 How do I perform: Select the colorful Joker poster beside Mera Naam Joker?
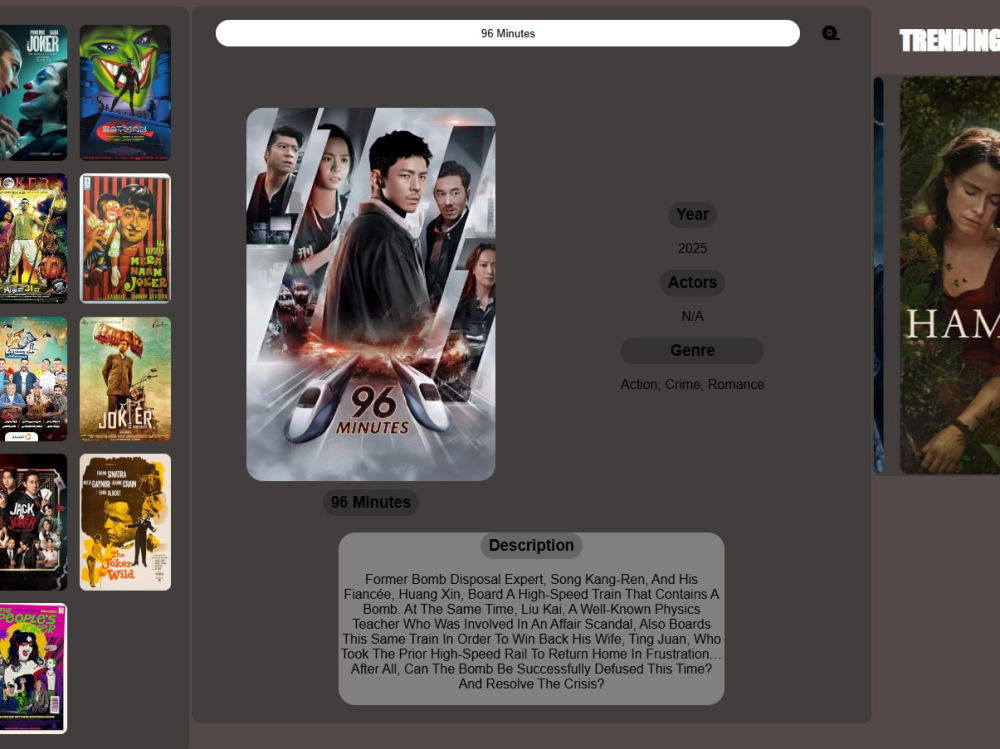click(x=33, y=238)
